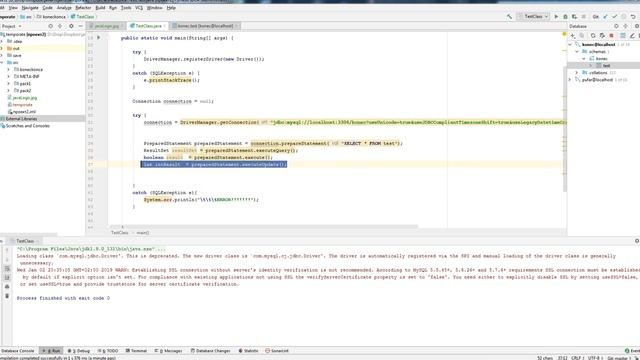The height and width of the screenshot is (360, 640).
Task: Open the Tools menu
Action: (x=126, y=8)
